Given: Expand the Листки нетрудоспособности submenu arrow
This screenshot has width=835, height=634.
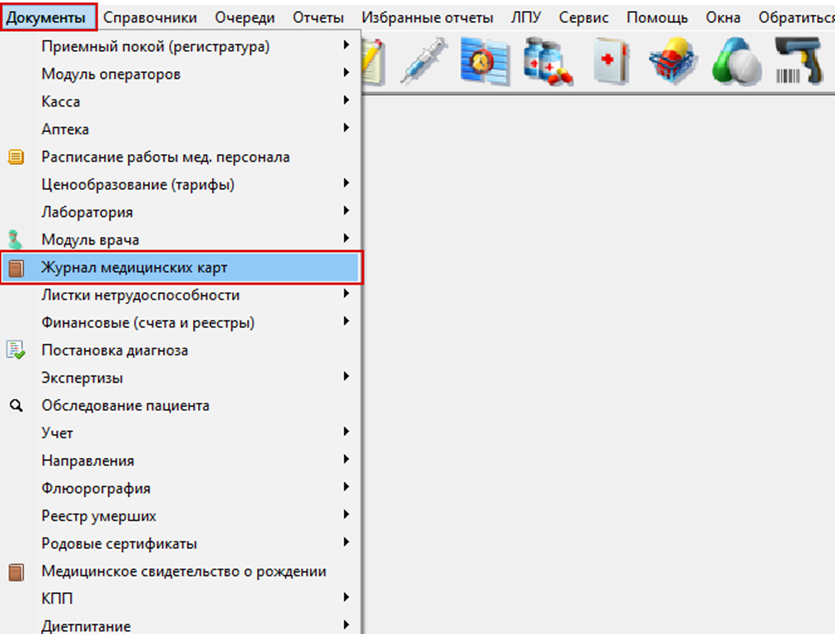Looking at the screenshot, I should click(346, 294).
